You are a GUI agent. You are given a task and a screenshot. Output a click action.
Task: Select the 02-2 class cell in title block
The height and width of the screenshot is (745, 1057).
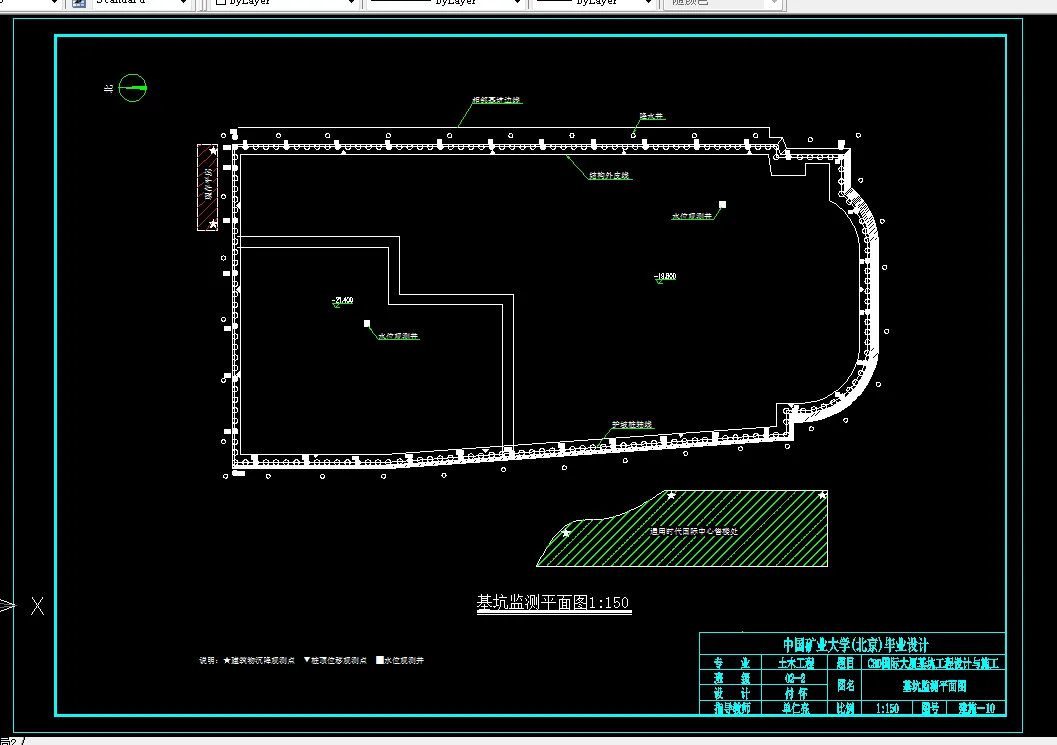[795, 678]
